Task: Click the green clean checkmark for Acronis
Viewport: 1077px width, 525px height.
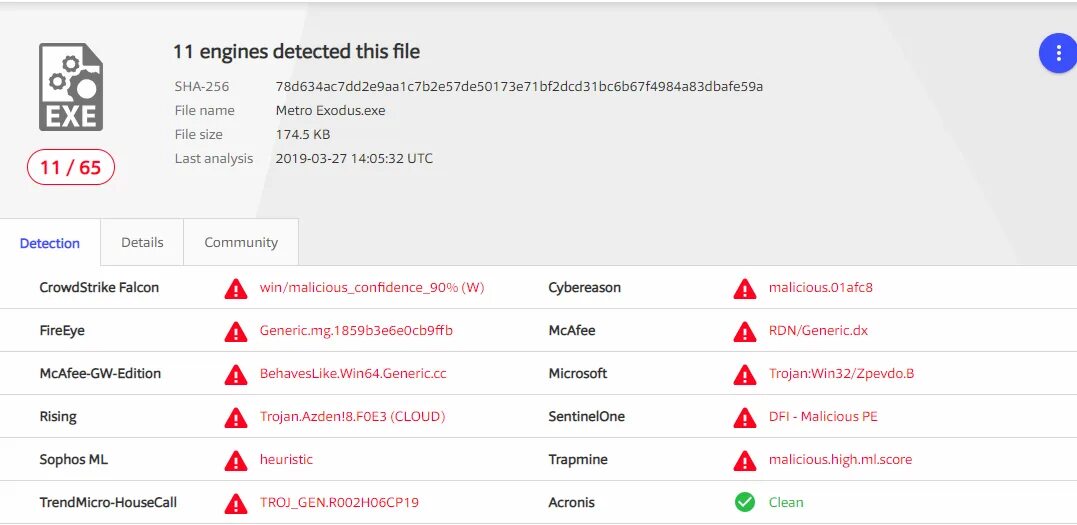Action: pos(744,502)
